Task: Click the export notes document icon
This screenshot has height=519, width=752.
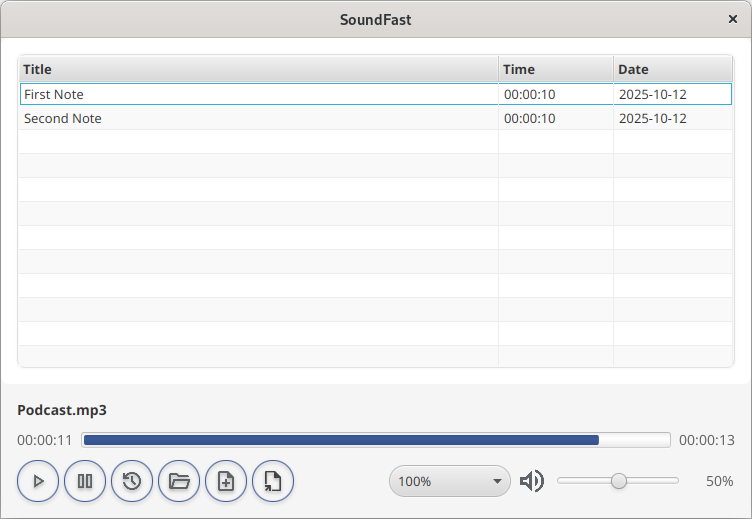Action: coord(273,481)
